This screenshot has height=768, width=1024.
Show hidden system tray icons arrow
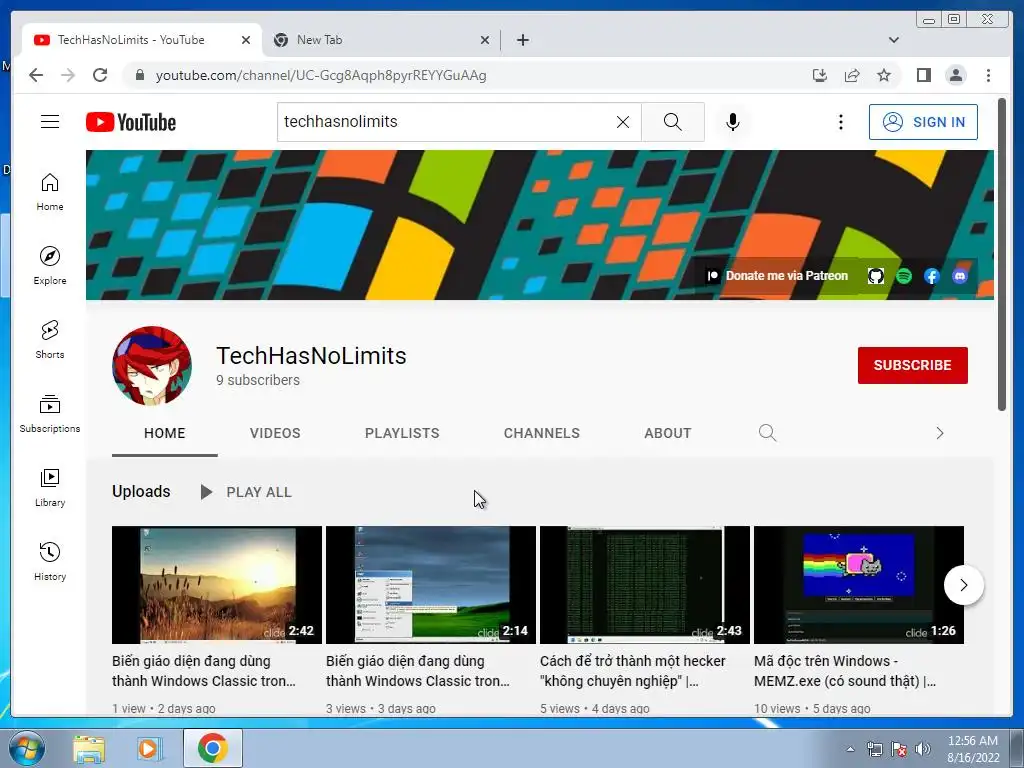coord(850,749)
